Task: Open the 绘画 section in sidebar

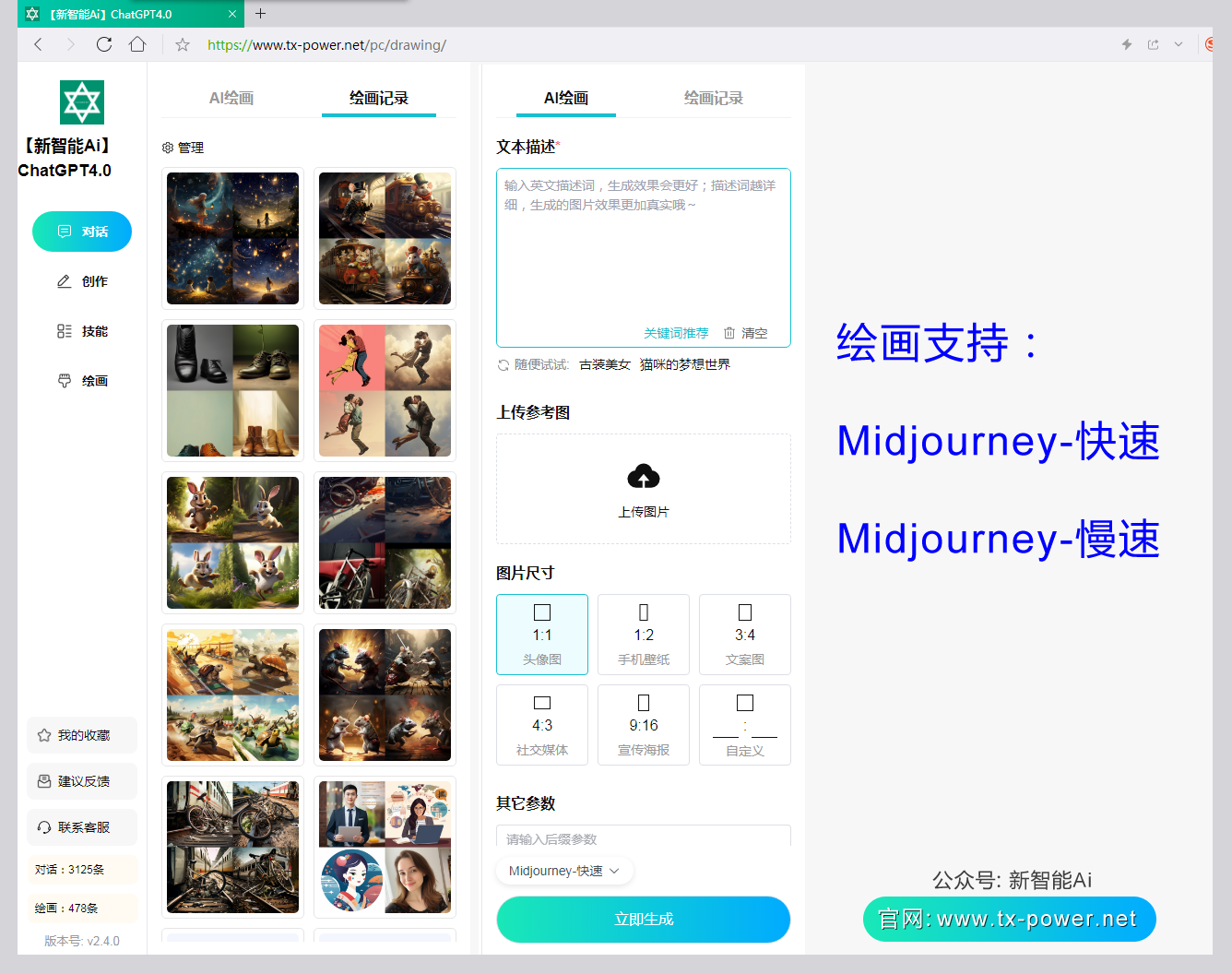Action: [x=82, y=381]
